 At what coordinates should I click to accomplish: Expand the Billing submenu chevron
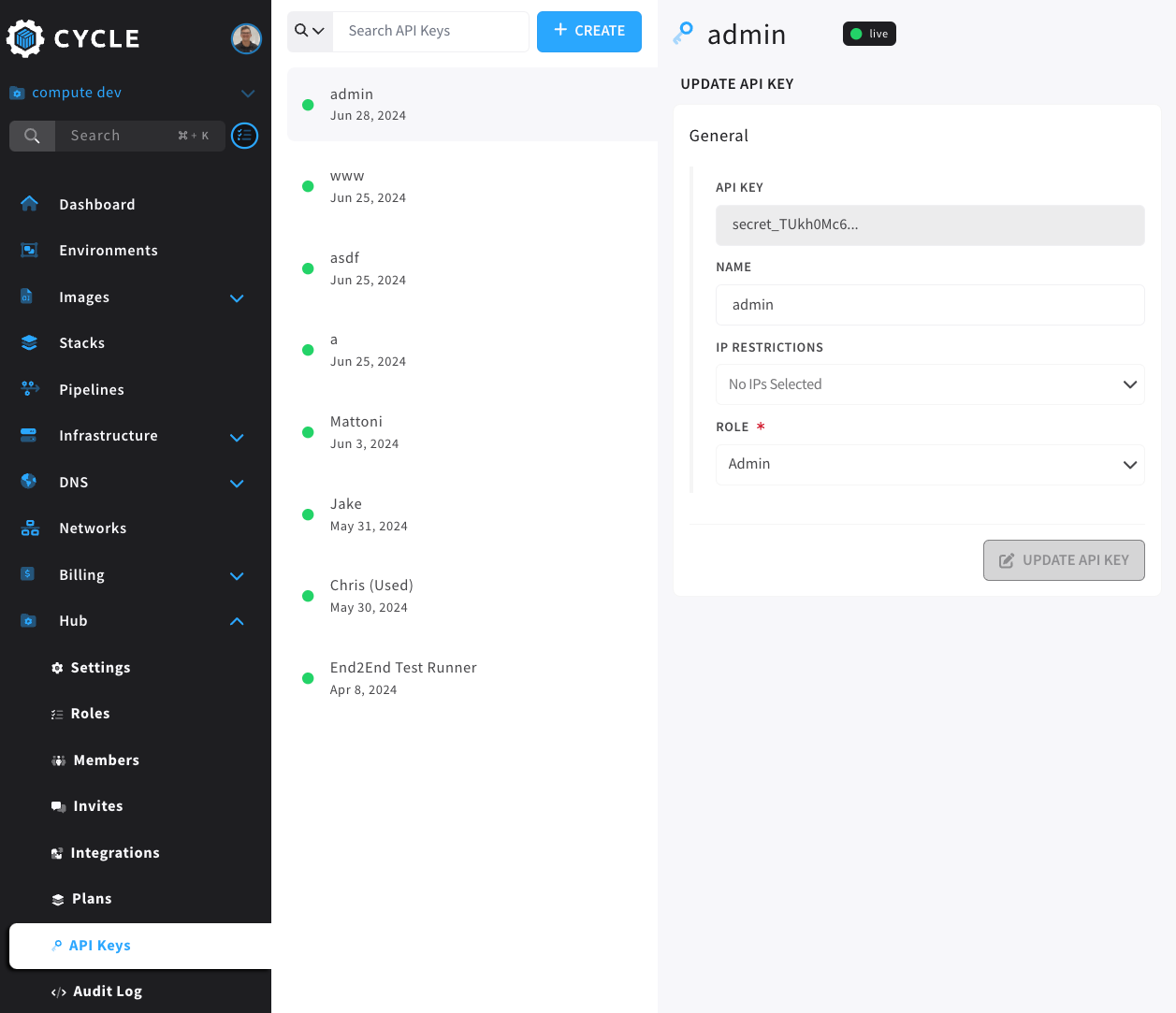coord(237,576)
